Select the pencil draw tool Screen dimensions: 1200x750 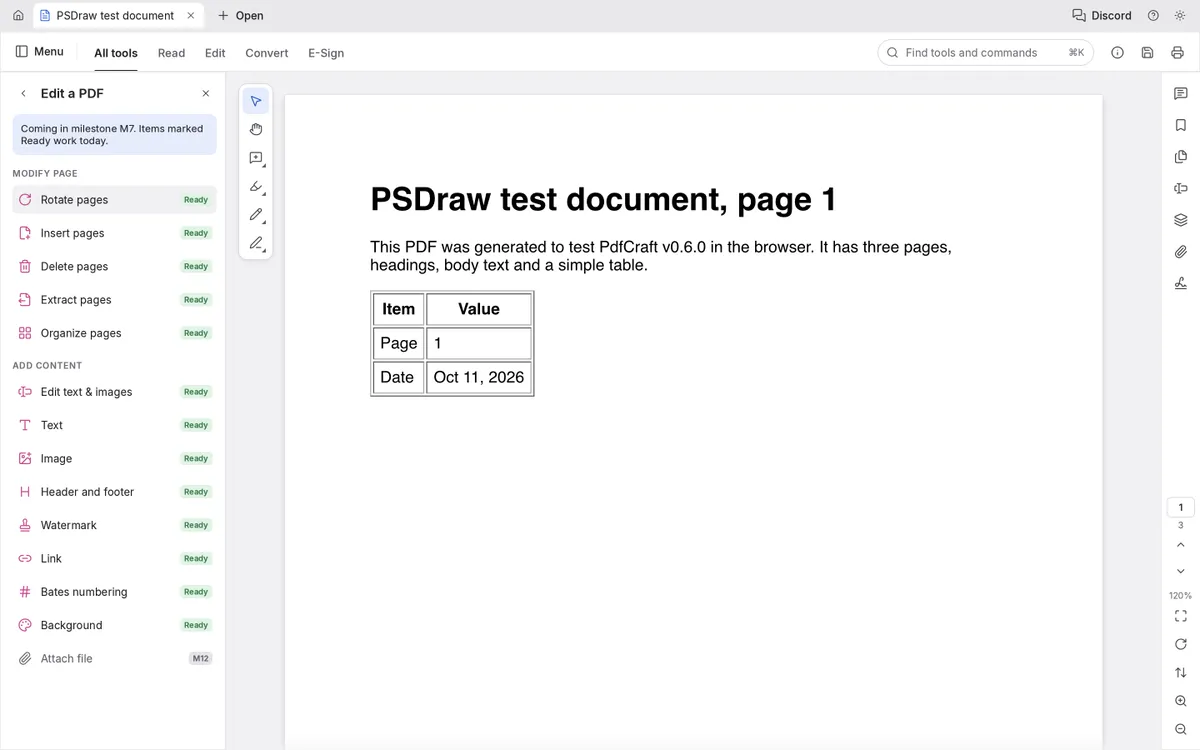click(x=256, y=215)
